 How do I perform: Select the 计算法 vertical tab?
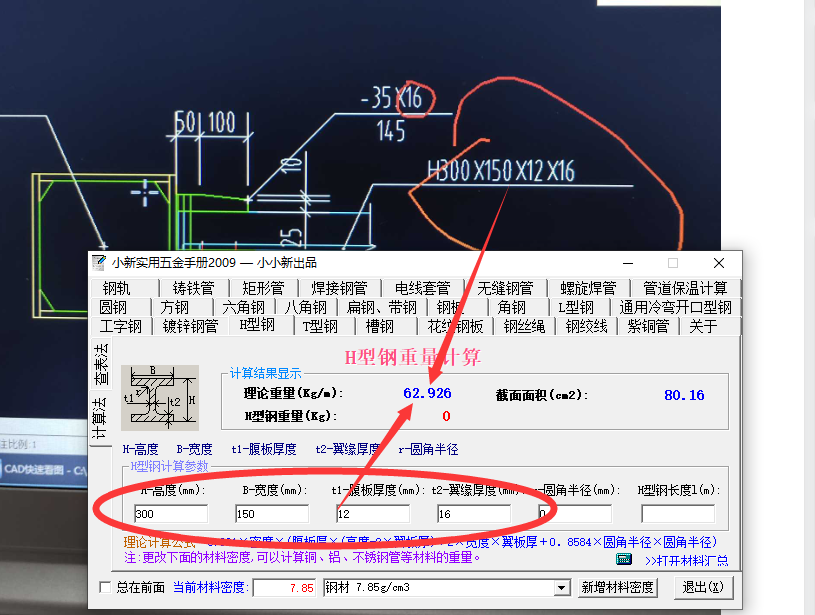pos(100,417)
